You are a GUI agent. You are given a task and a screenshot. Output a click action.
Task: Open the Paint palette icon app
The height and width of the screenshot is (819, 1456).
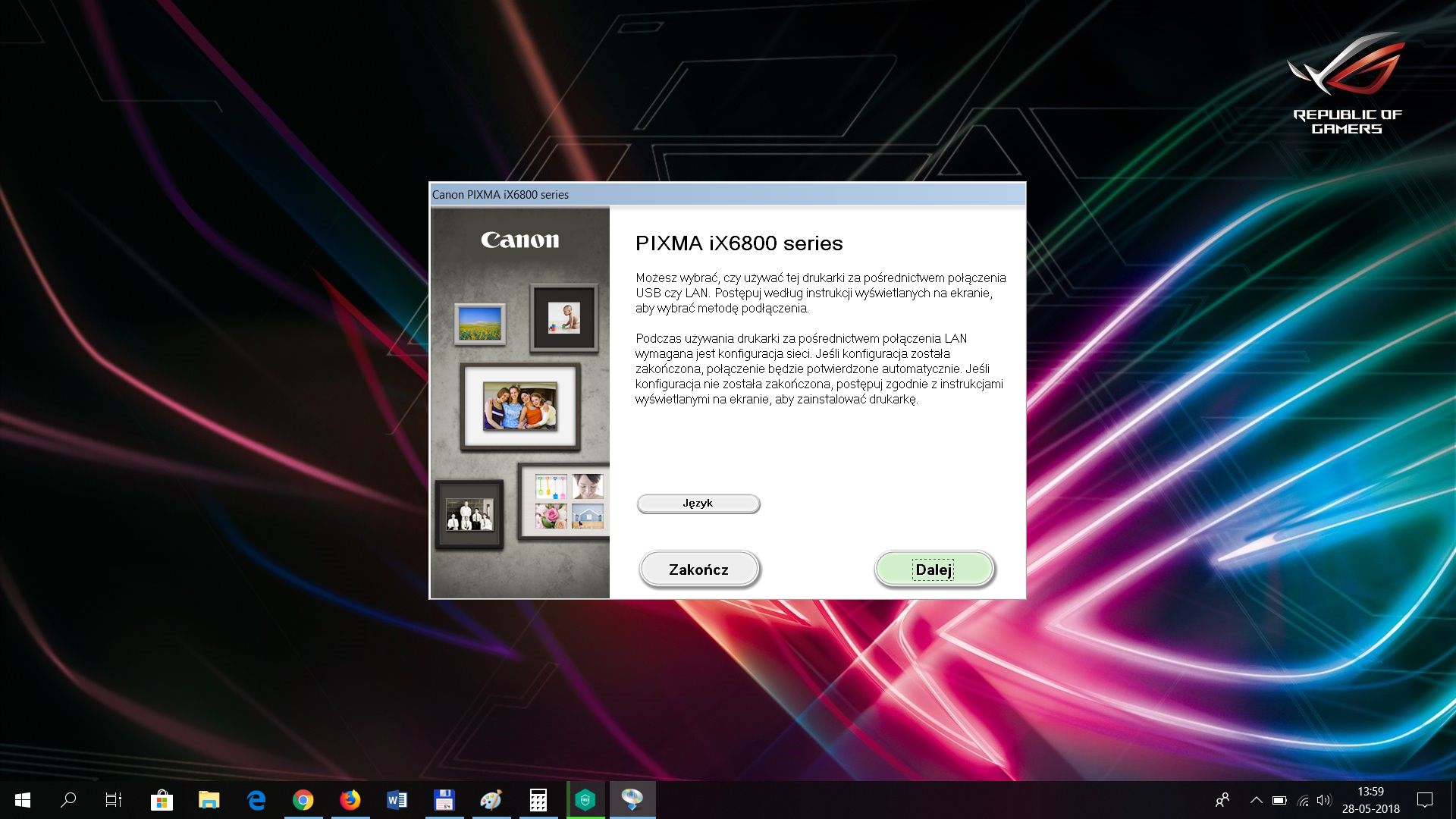[x=491, y=800]
